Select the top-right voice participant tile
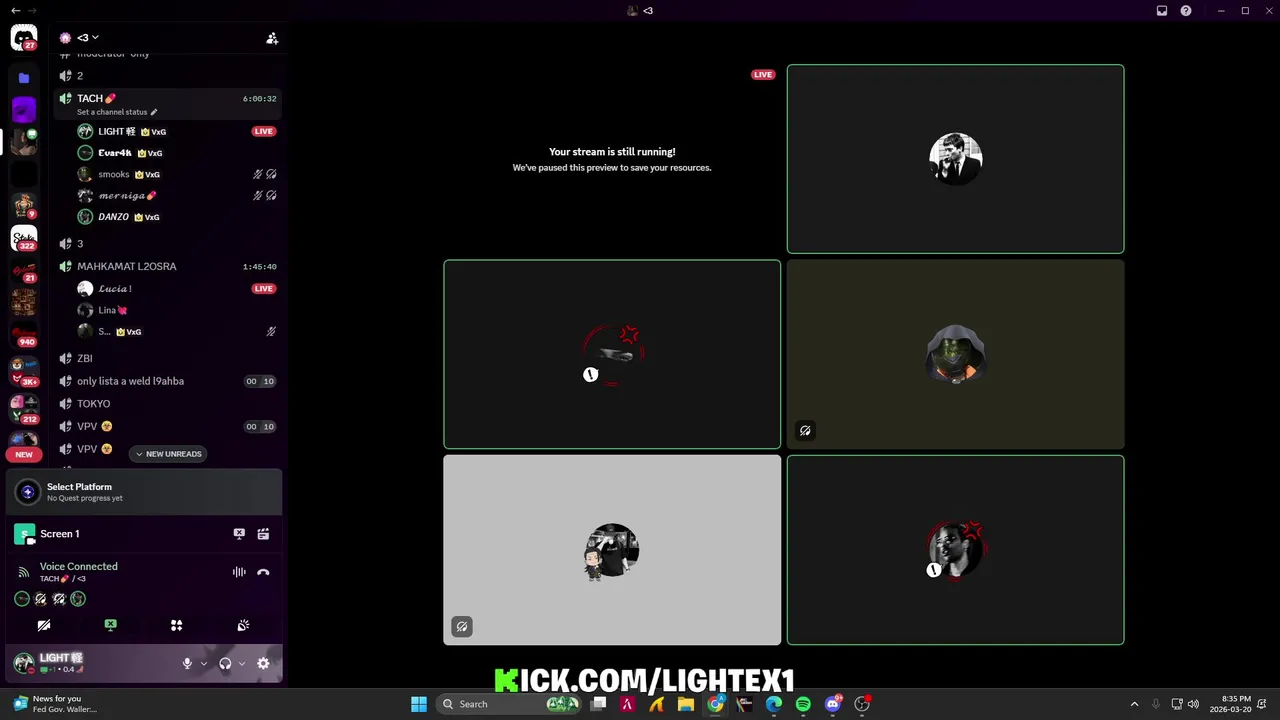Viewport: 1280px width, 720px height. pyautogui.click(x=955, y=159)
